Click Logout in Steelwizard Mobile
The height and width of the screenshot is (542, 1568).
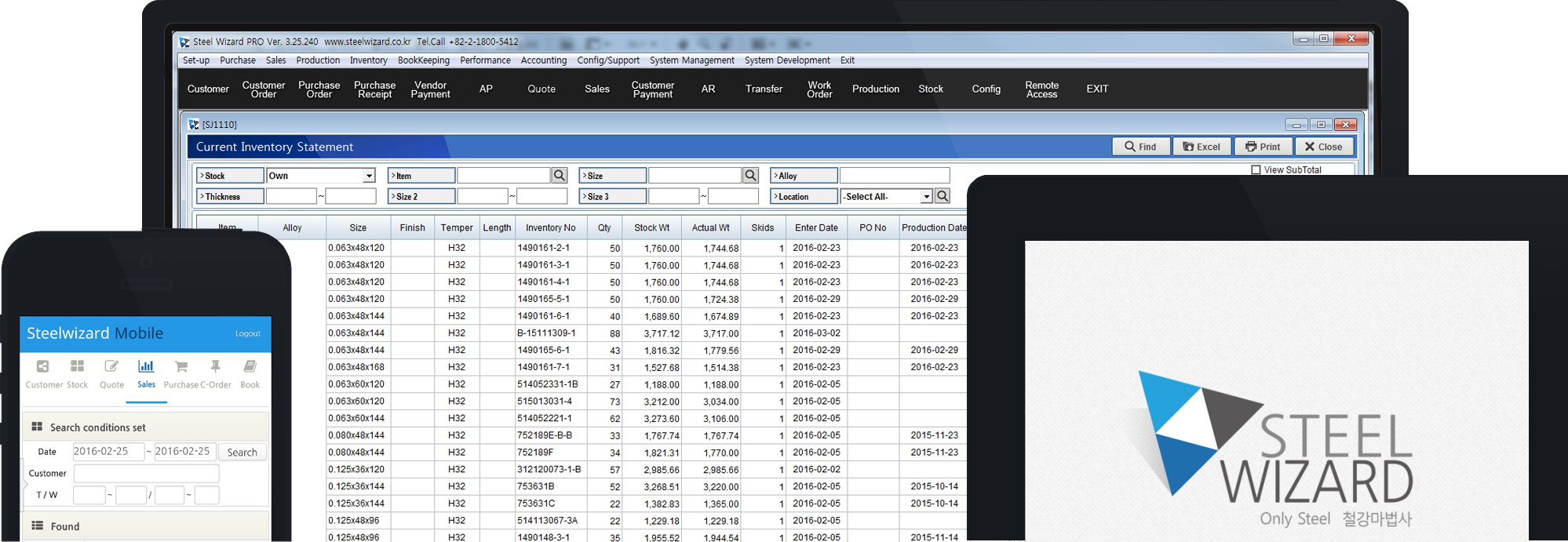pyautogui.click(x=248, y=333)
